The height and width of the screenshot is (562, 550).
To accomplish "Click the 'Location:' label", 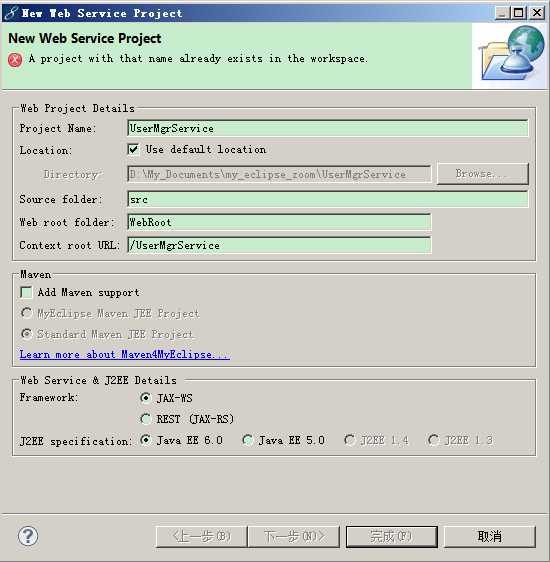I will tap(46, 150).
